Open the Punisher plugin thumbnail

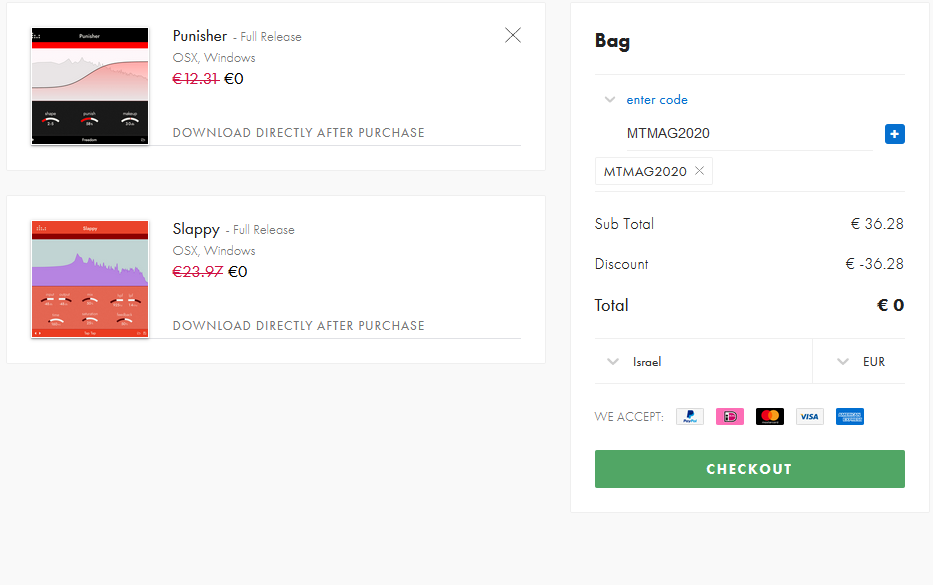pos(90,86)
